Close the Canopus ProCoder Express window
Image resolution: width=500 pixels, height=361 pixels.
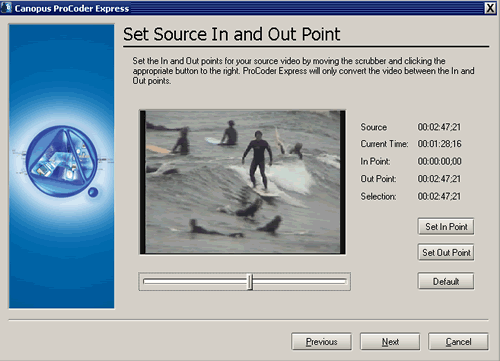pos(490,8)
